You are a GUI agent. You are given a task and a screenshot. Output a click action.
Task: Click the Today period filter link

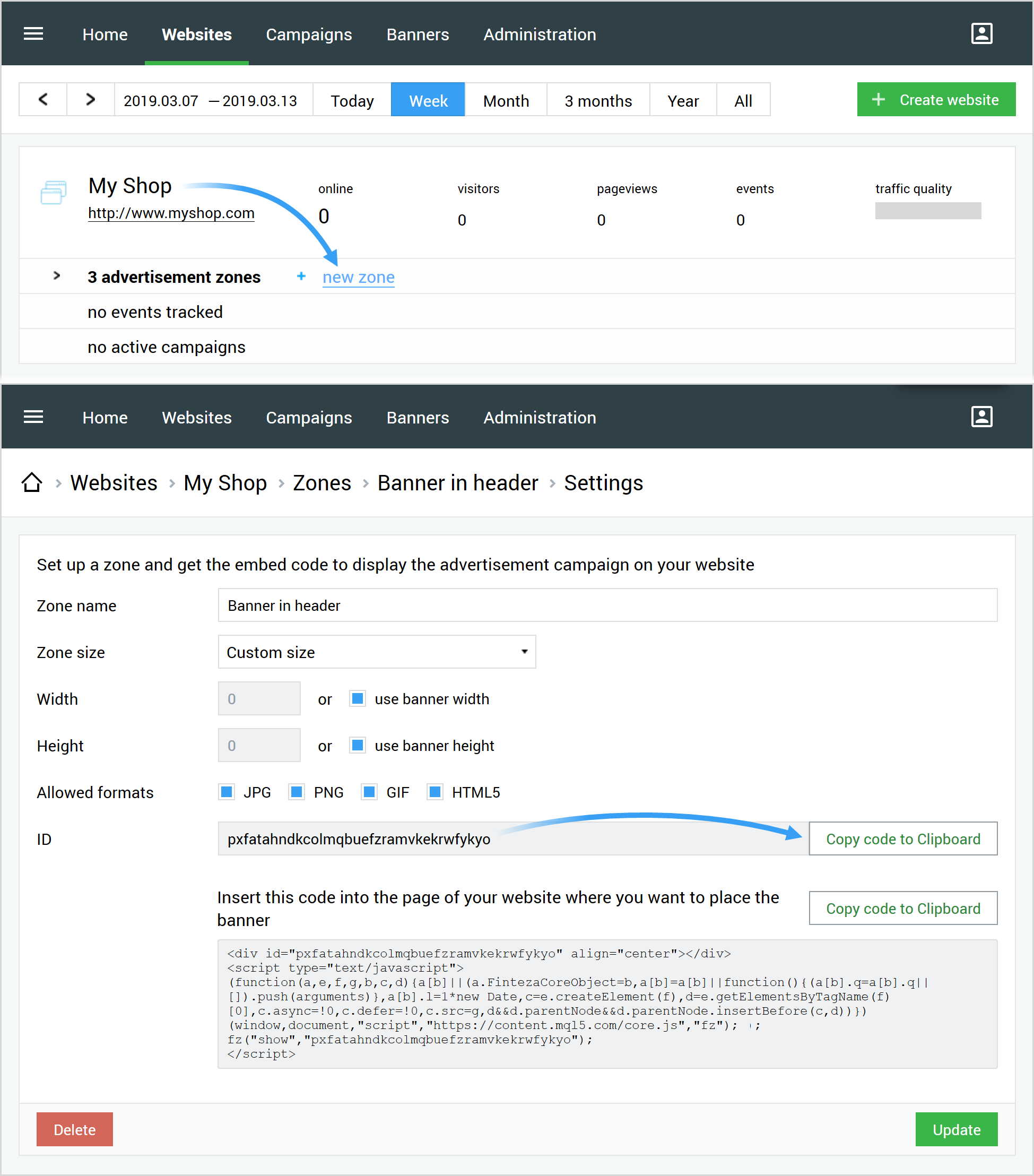click(352, 100)
